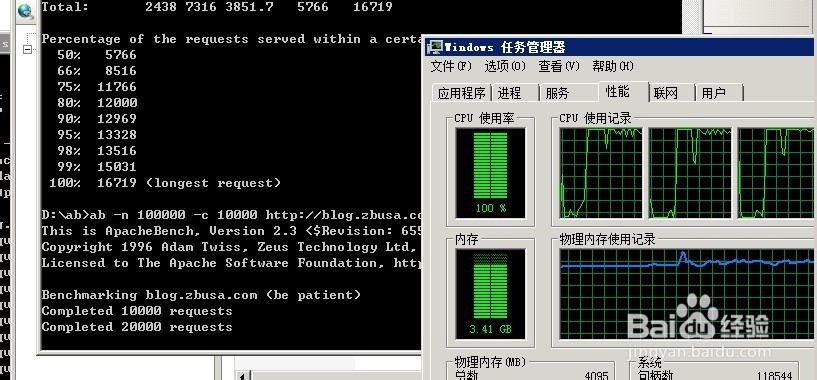This screenshot has width=817, height=380.
Task: Click 'Completed 20000 requests' line
Action: (x=137, y=327)
